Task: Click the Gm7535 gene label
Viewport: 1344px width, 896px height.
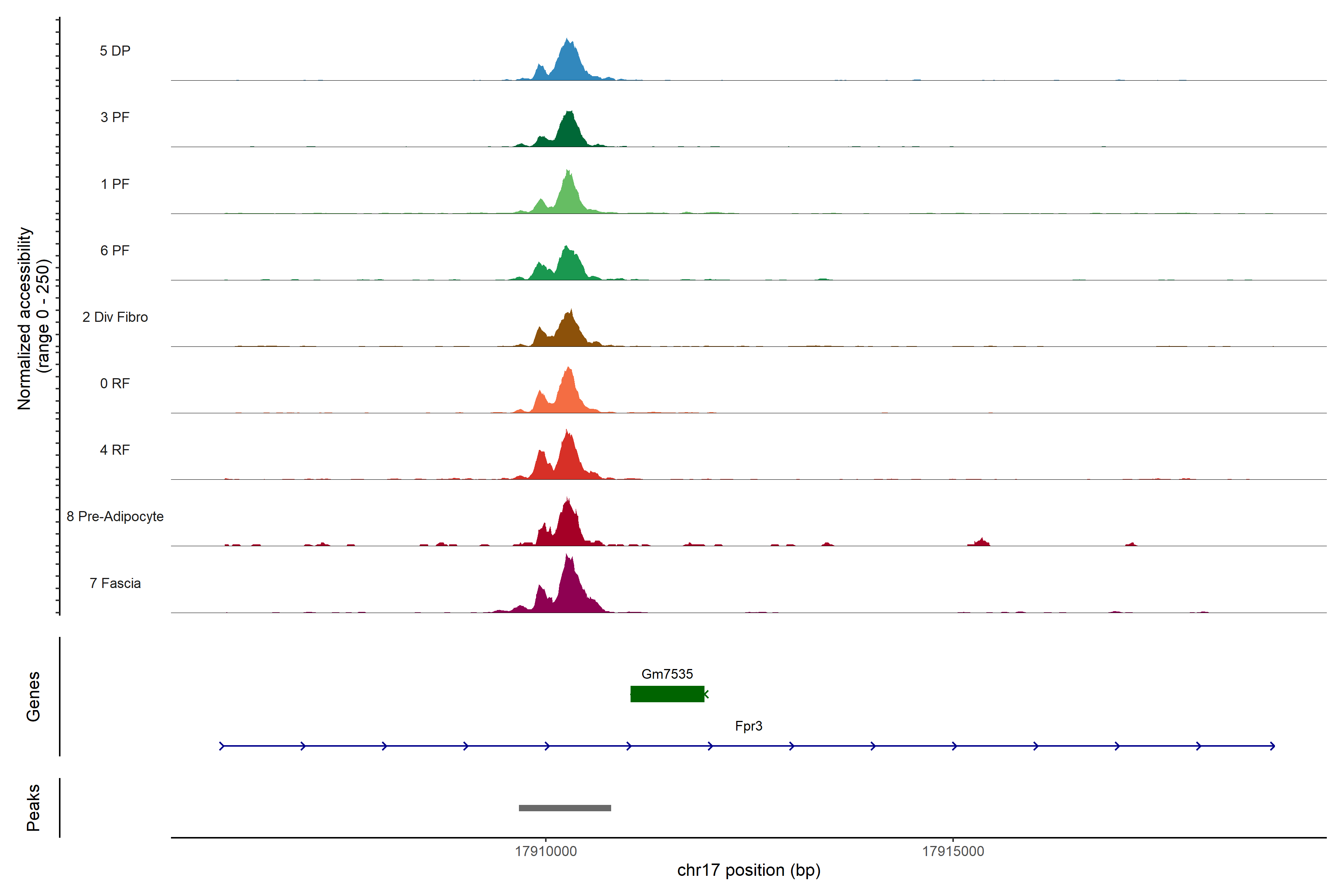Action: point(667,674)
